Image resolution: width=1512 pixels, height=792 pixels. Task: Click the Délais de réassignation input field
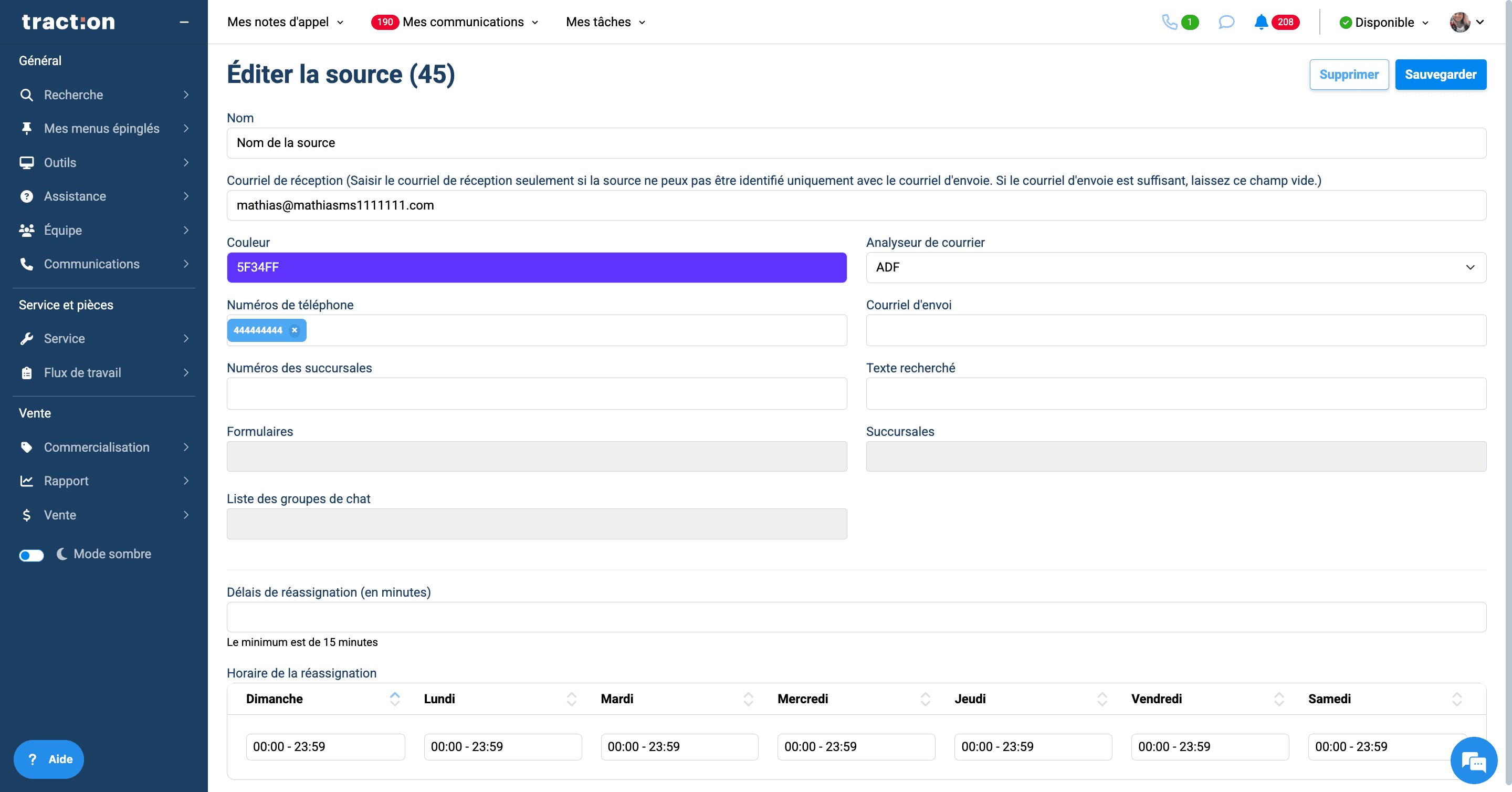point(856,617)
